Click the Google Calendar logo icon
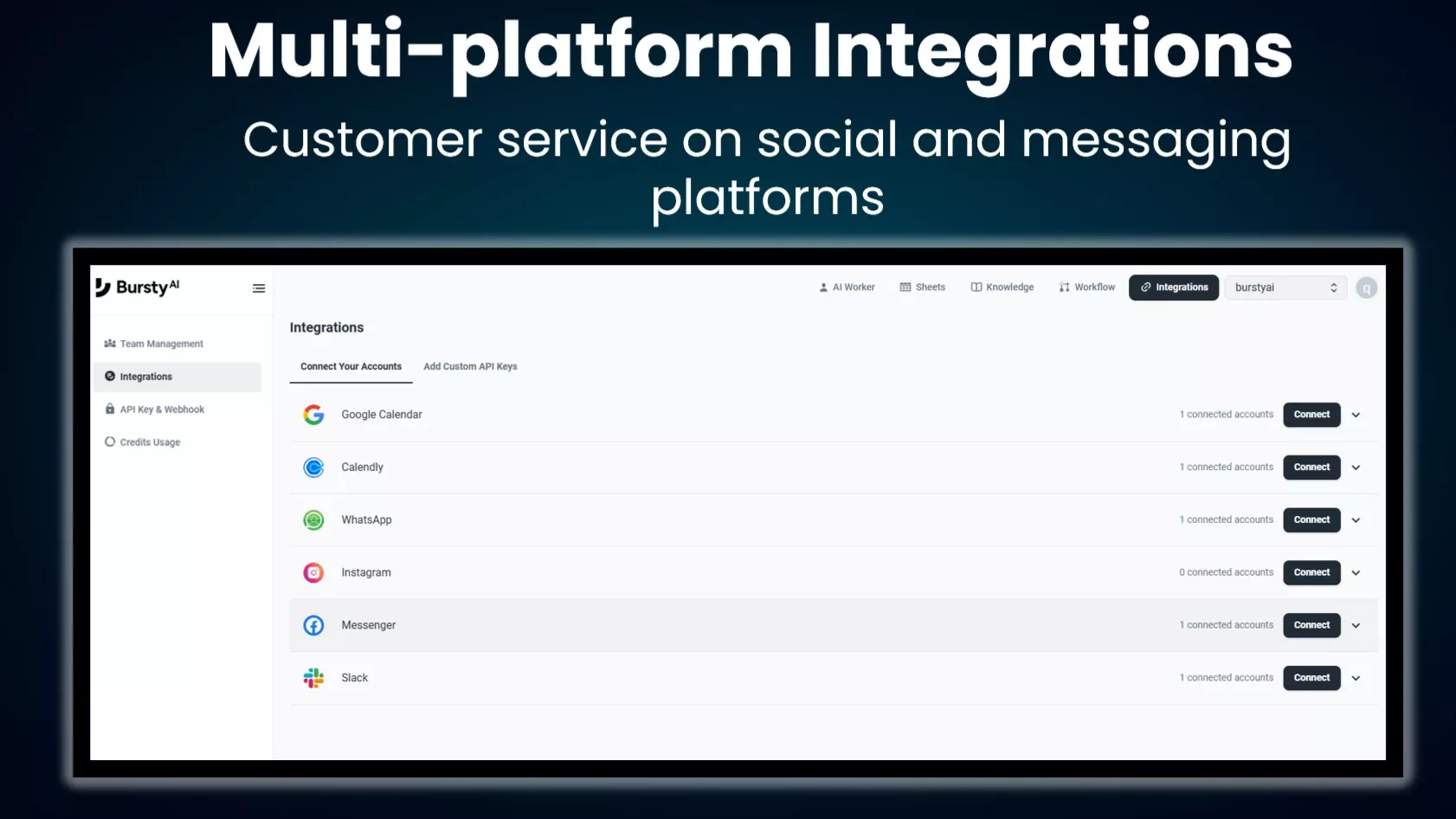The height and width of the screenshot is (819, 1456). point(313,415)
